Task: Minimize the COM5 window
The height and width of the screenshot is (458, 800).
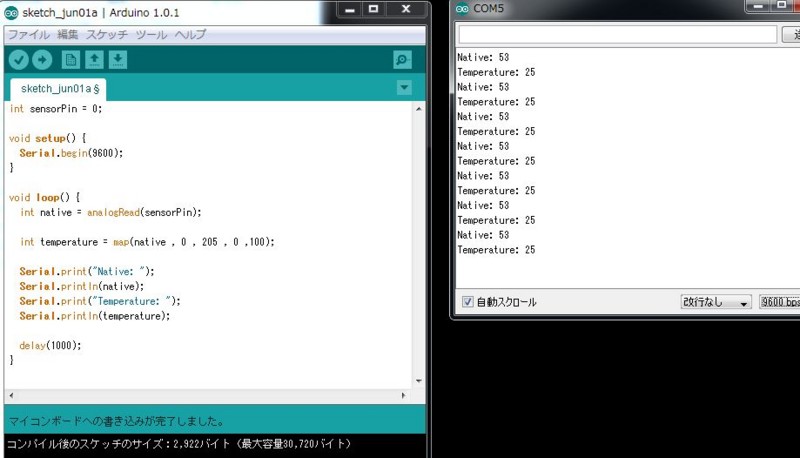Action: [758, 6]
